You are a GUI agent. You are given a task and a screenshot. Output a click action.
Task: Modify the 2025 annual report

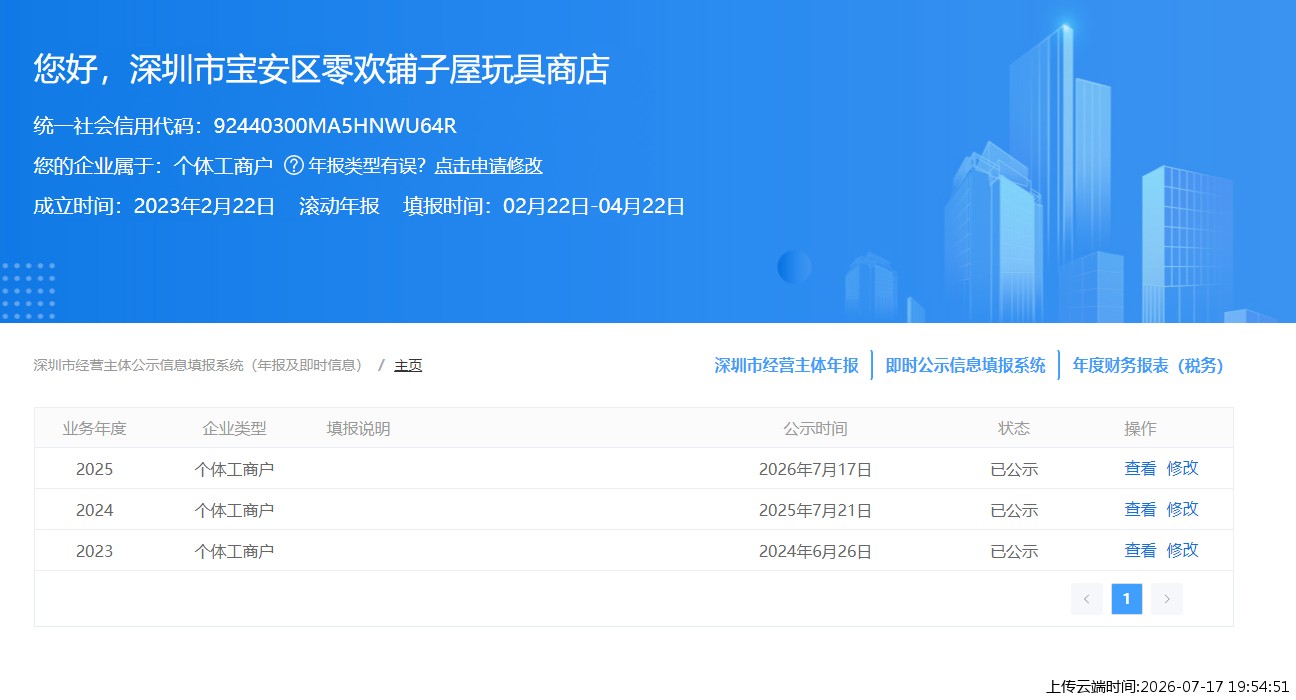coord(1182,468)
